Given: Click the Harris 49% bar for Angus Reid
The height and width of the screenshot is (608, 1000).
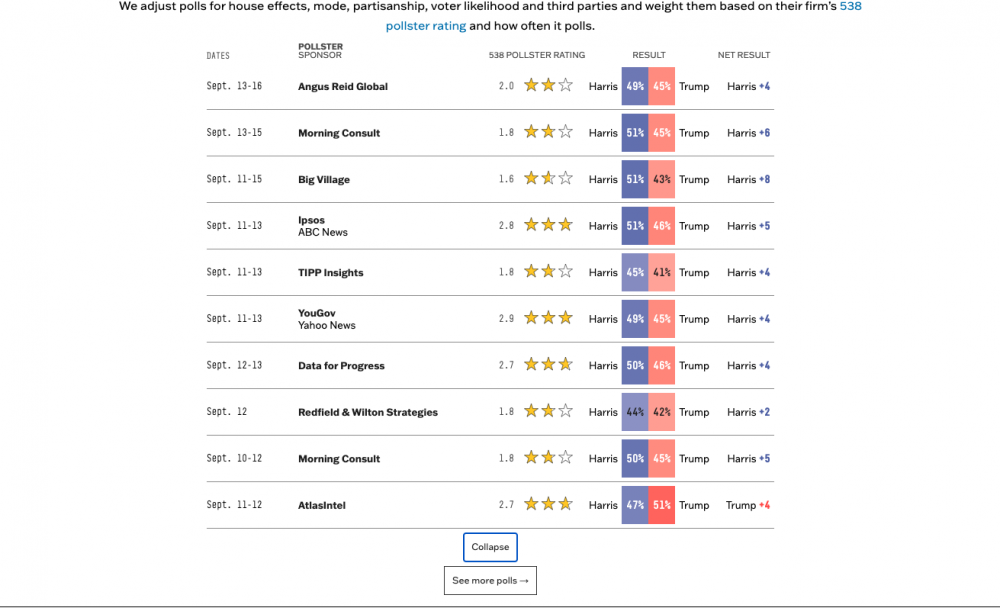Looking at the screenshot, I should (x=635, y=86).
